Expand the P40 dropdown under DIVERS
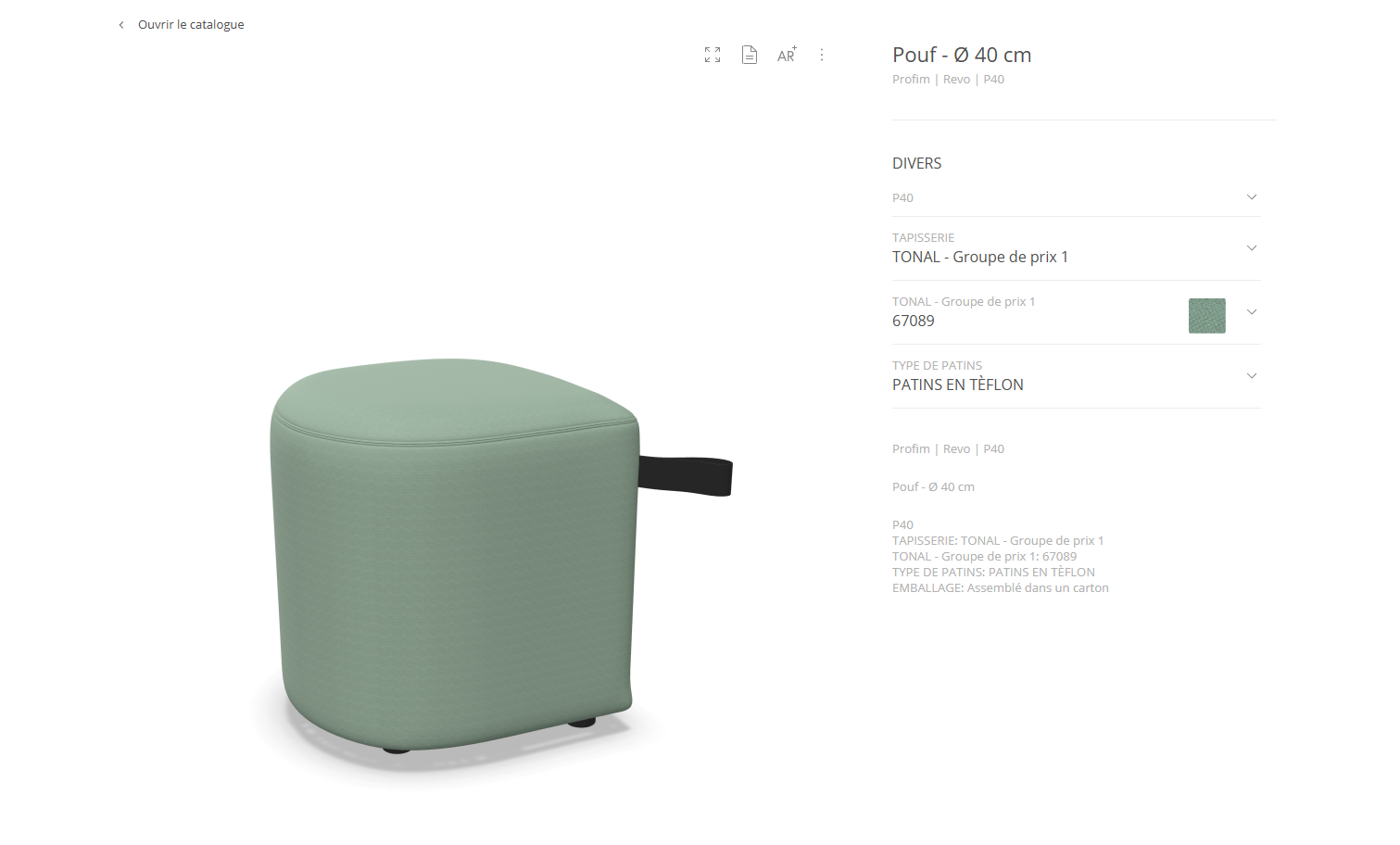 click(x=1076, y=197)
